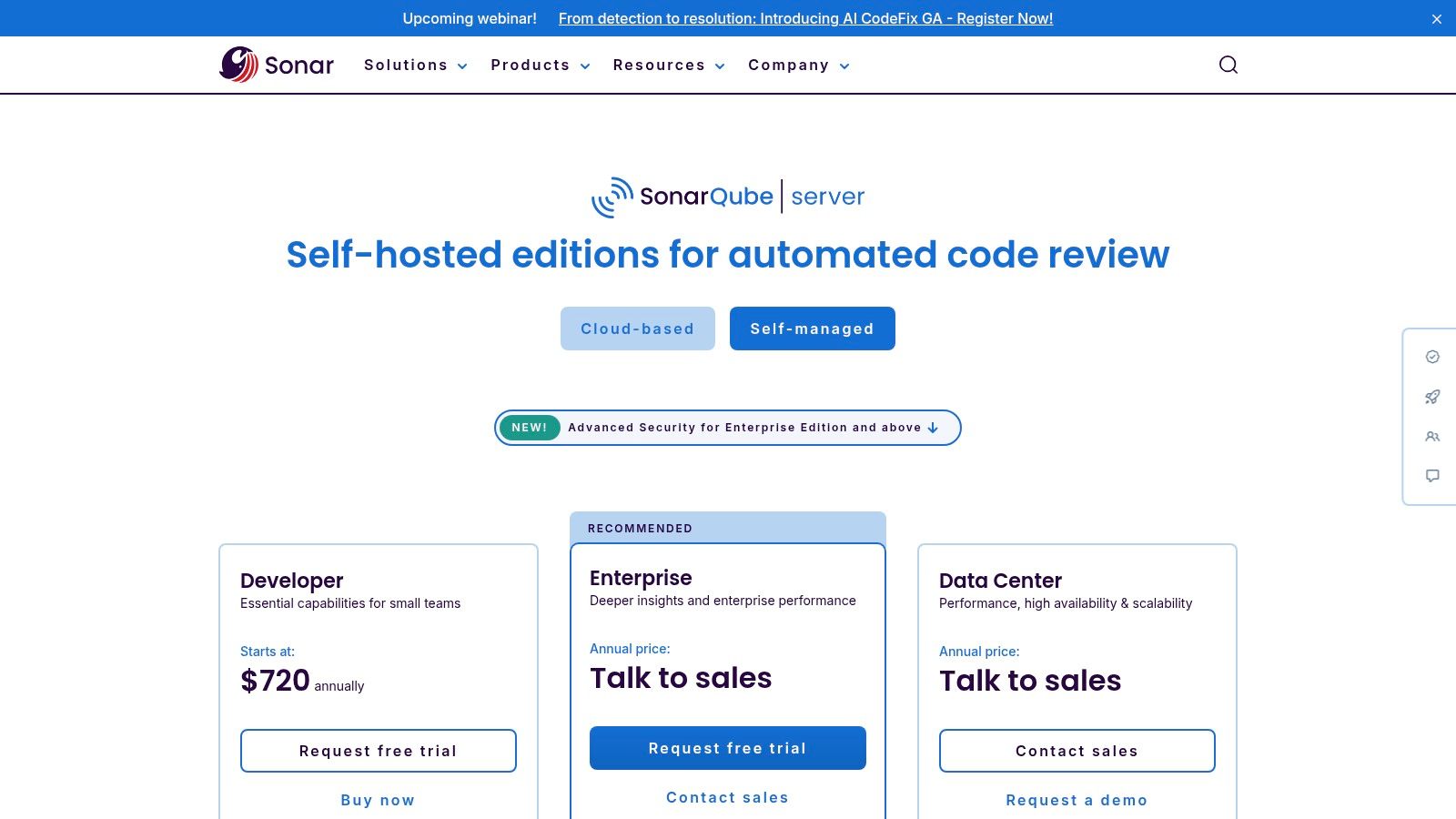Request free trial for Enterprise edition

pos(727,748)
